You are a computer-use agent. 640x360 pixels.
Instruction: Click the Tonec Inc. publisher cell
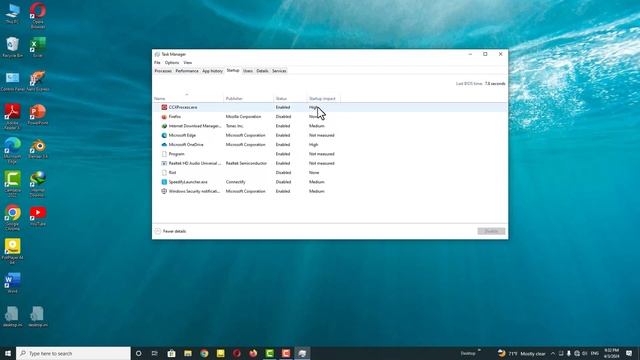click(234, 126)
